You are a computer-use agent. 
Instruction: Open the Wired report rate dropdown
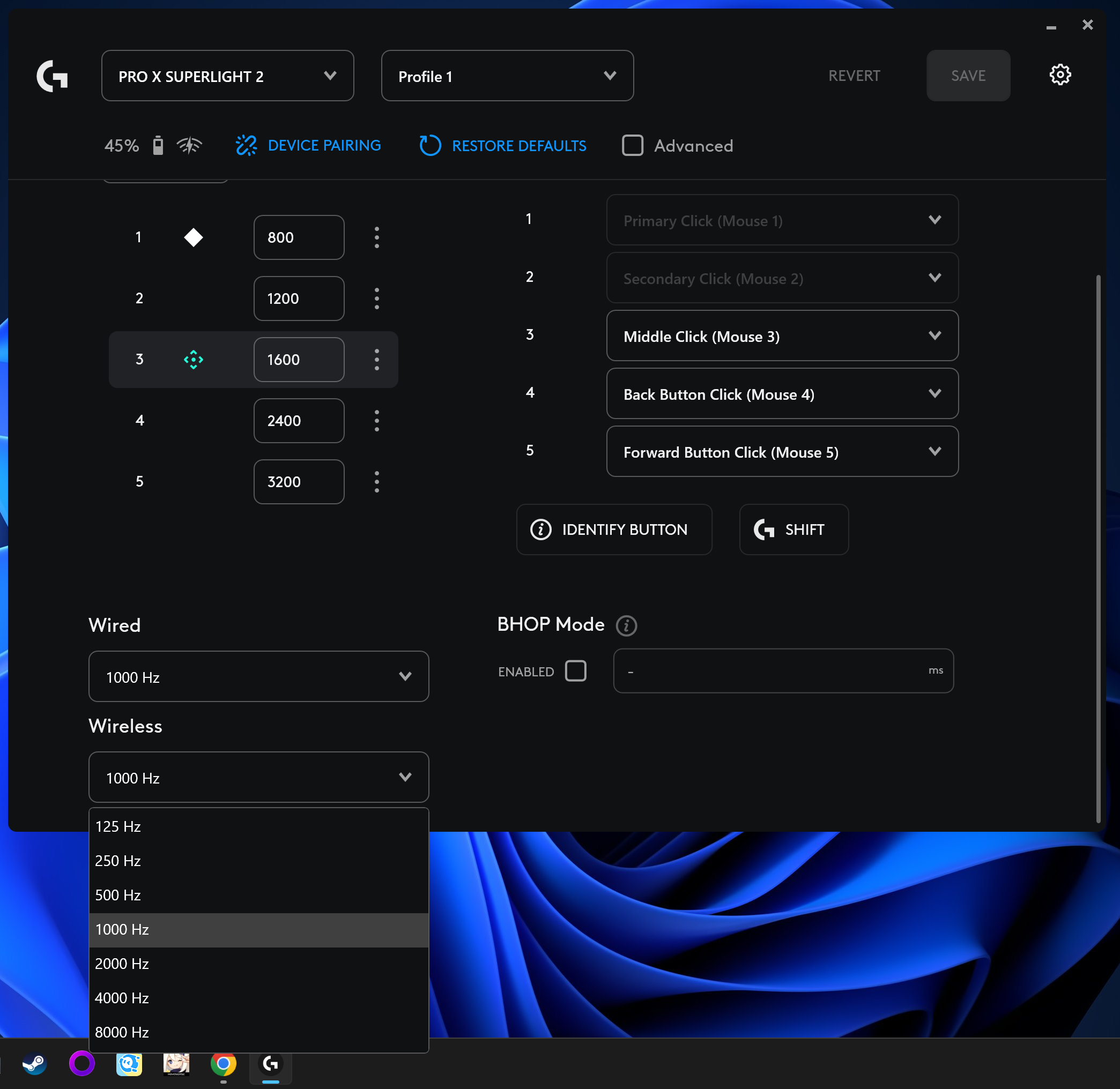(x=258, y=677)
